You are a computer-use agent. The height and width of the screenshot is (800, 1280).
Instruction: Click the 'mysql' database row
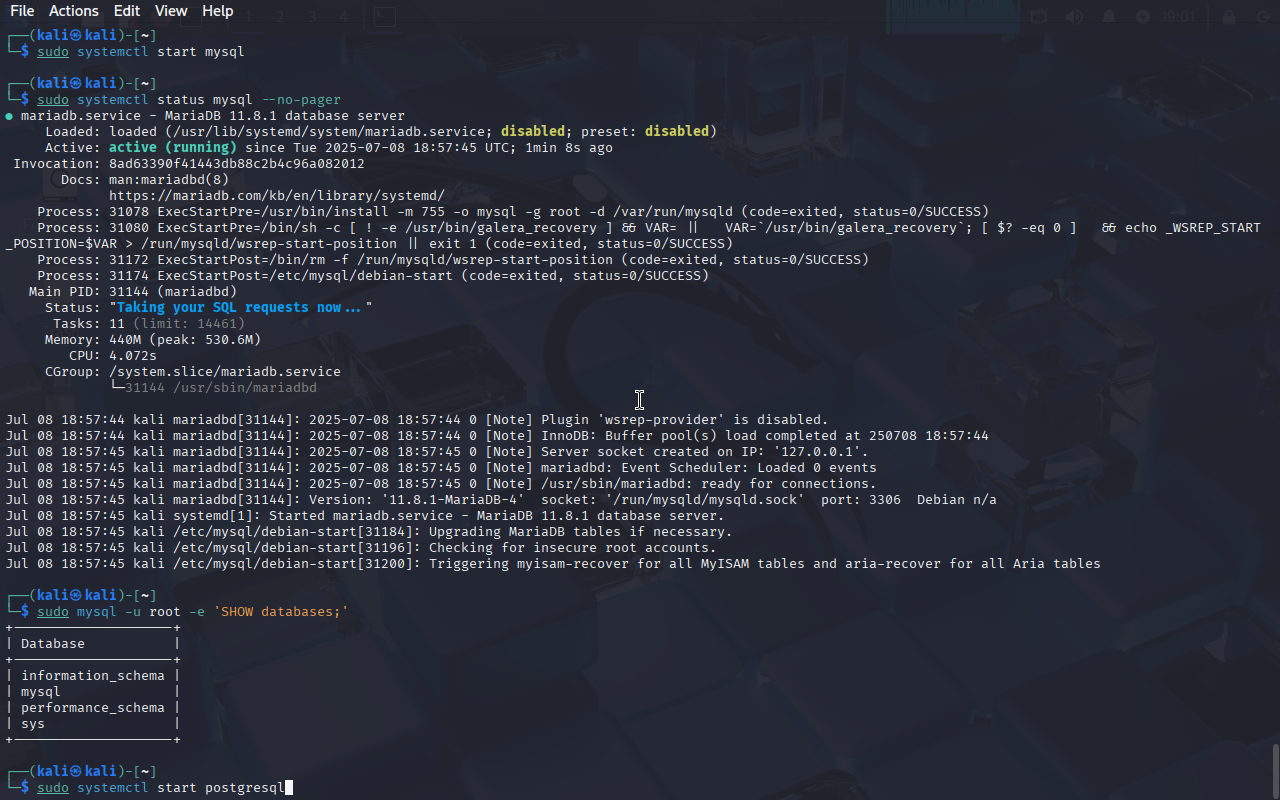click(x=41, y=692)
